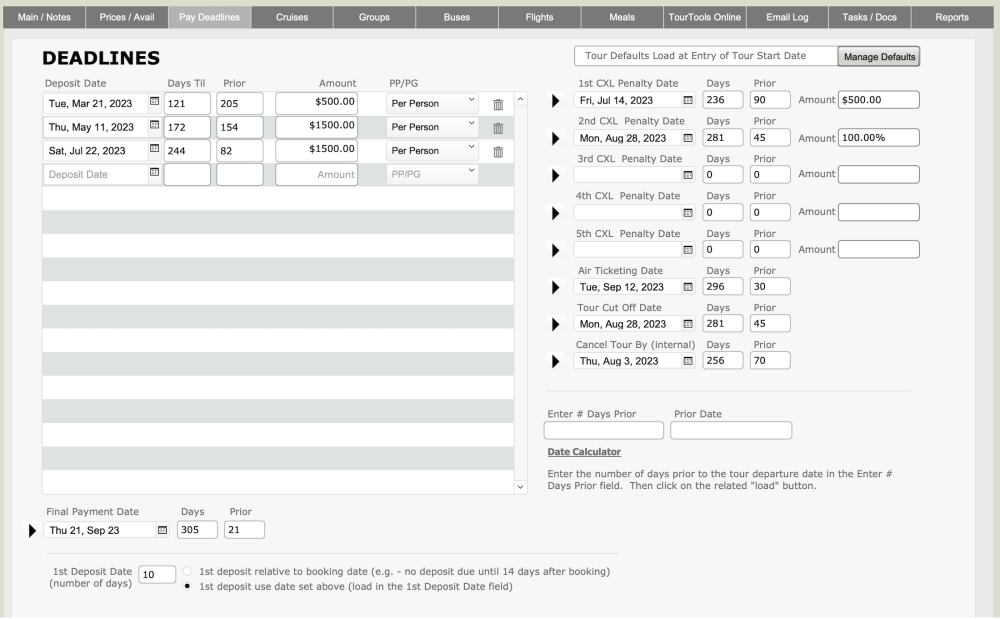The image size is (1000, 619).
Task: Click load arrow for Tour Cut Off Date
Action: (555, 324)
